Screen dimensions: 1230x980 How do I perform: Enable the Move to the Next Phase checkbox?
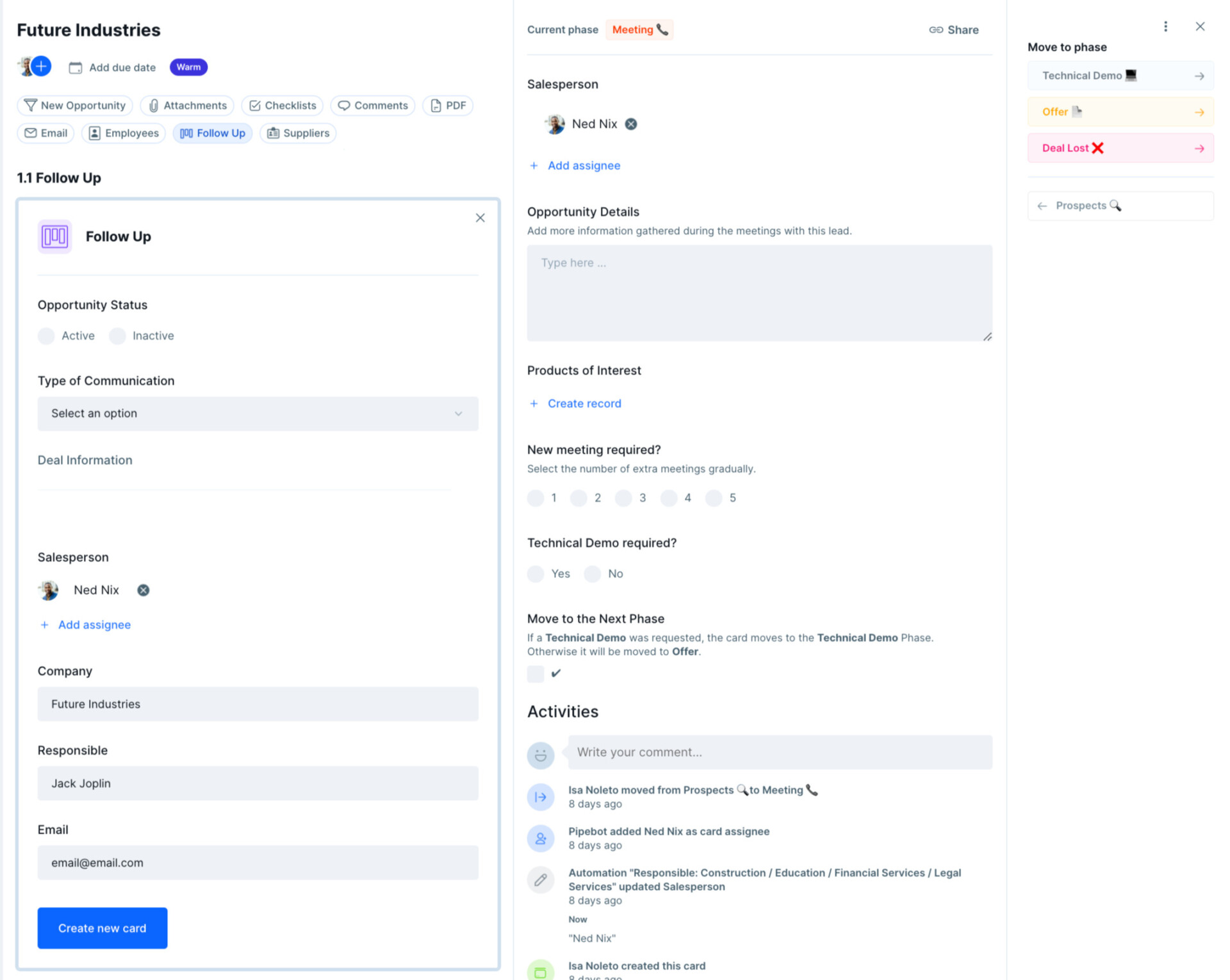coord(536,674)
